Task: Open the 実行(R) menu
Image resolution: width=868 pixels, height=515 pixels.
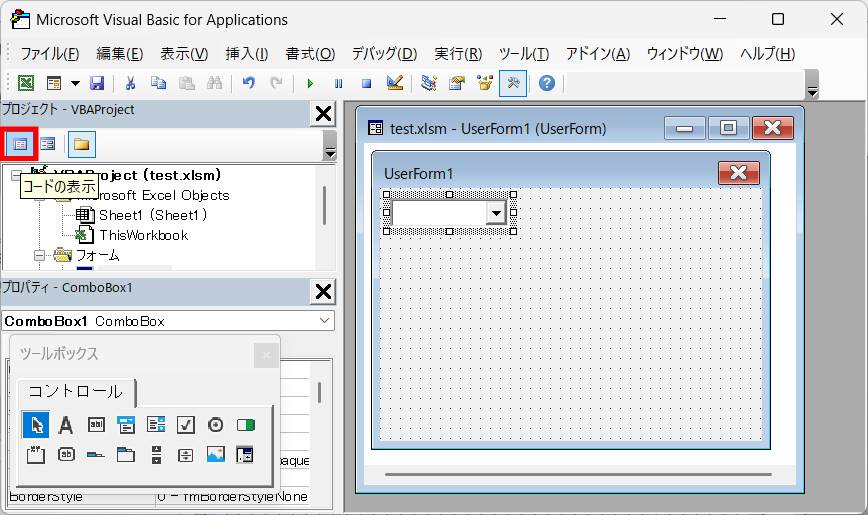Action: pos(458,54)
